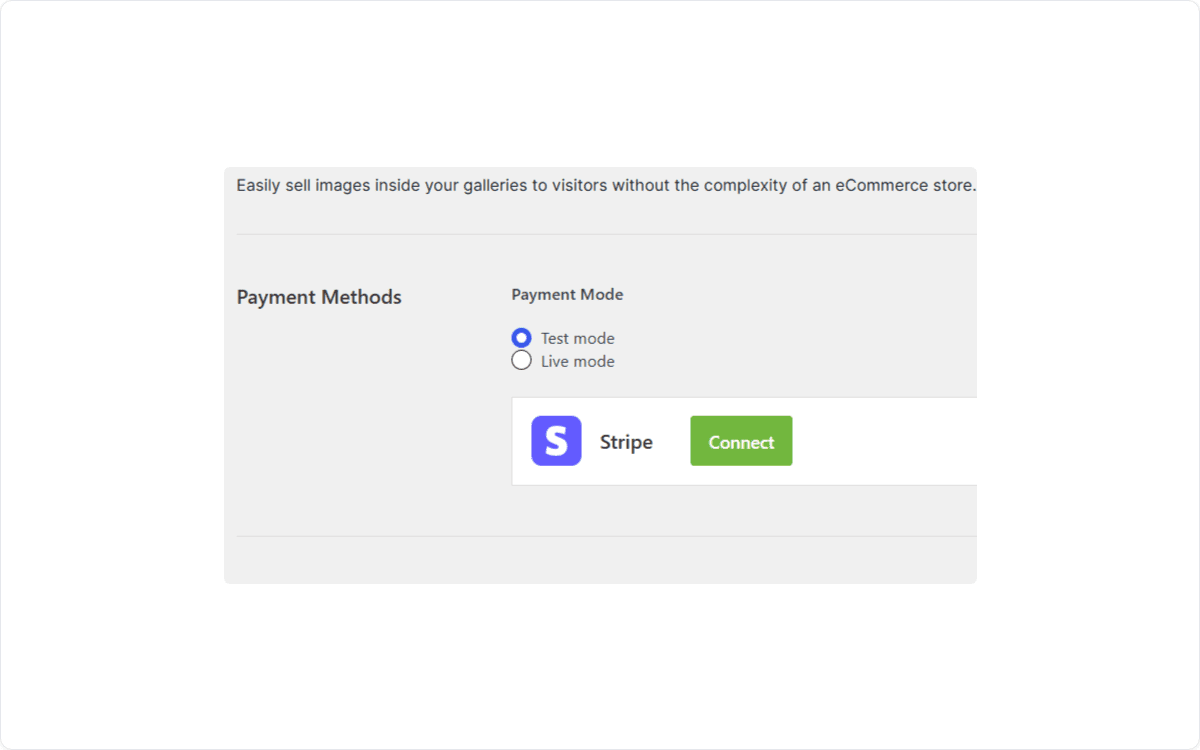The width and height of the screenshot is (1200, 750).
Task: Select the Live mode radio button
Action: coord(521,361)
